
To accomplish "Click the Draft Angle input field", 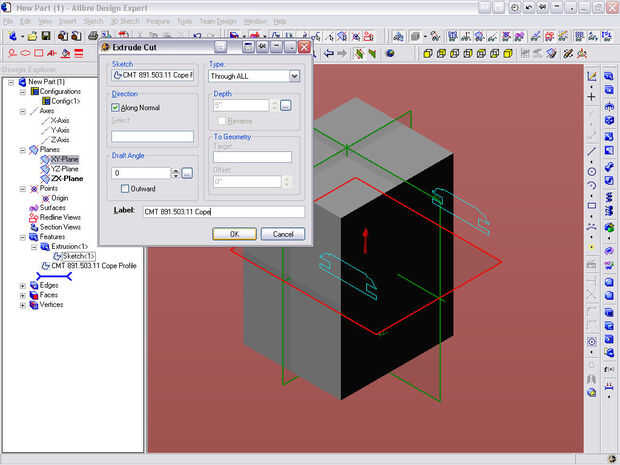I will pyautogui.click(x=139, y=173).
